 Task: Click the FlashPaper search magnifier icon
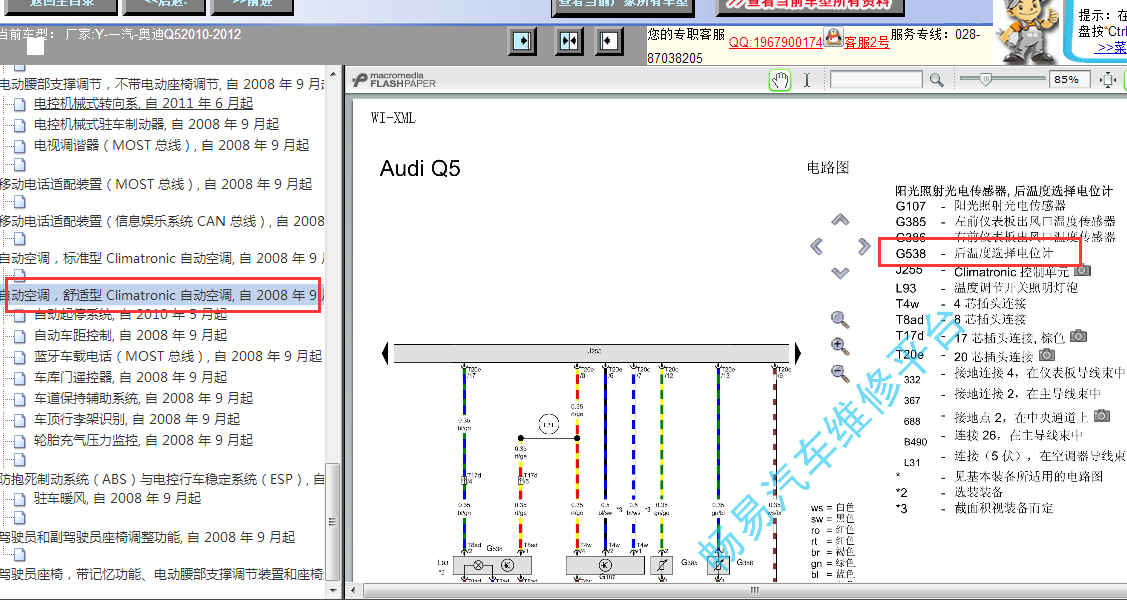pos(936,80)
